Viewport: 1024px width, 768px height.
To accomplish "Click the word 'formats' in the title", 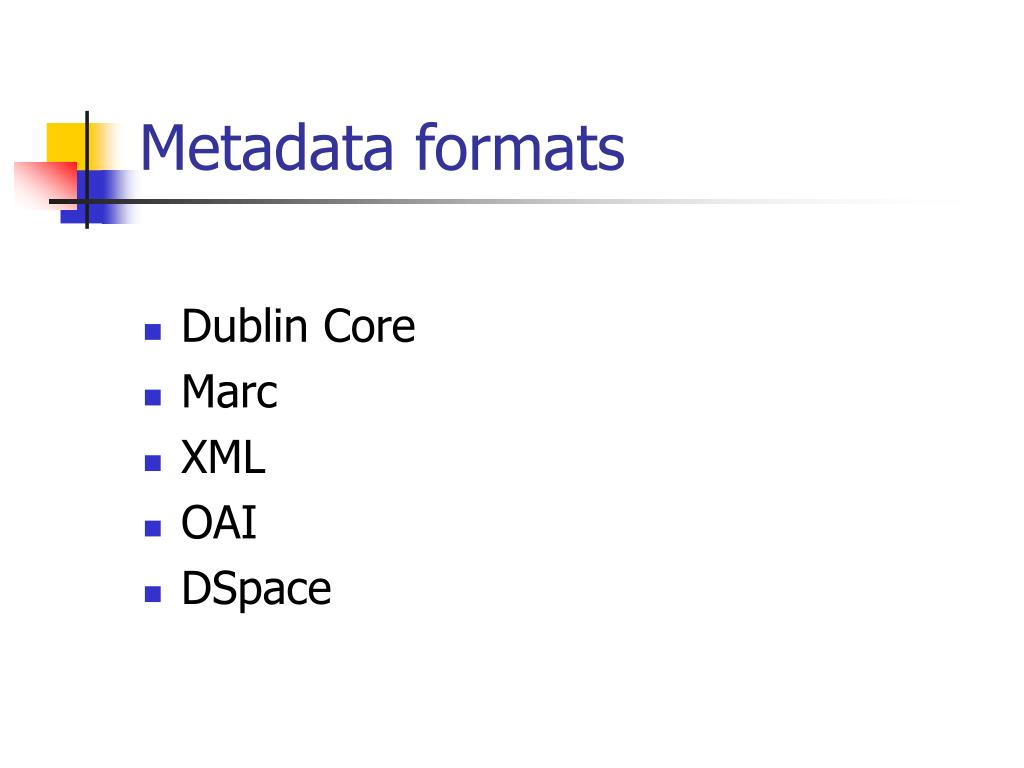I will click(x=520, y=148).
